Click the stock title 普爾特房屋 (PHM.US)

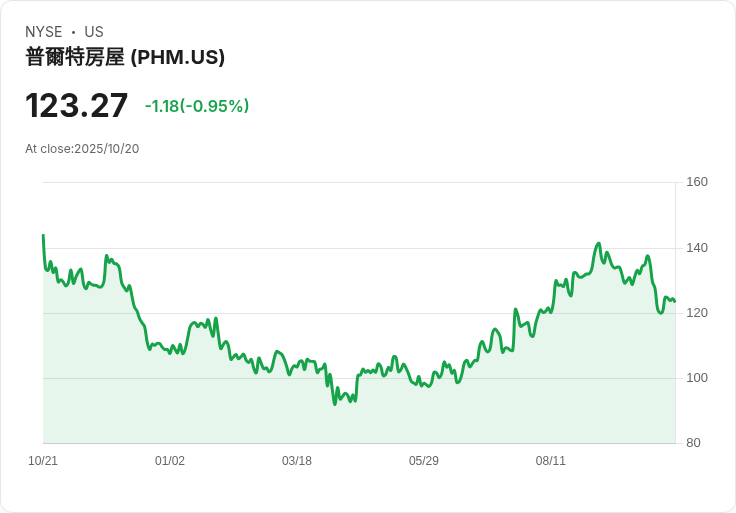[x=125, y=57]
